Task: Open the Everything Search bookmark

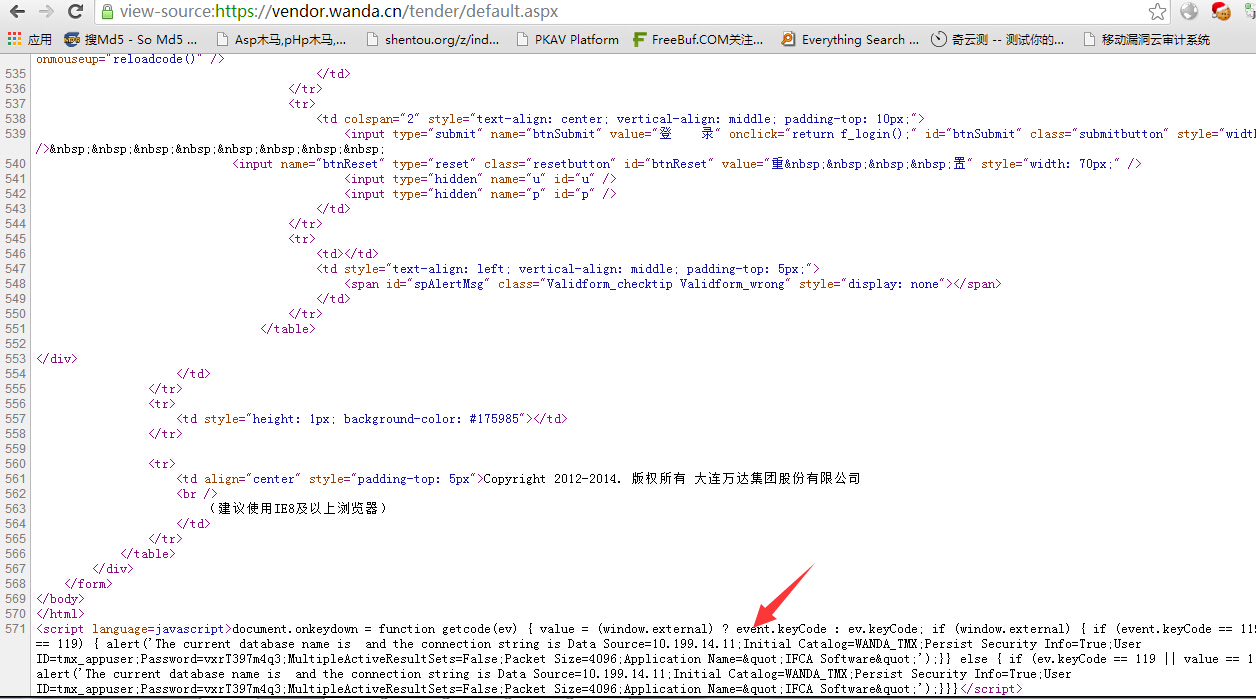Action: pyautogui.click(x=850, y=40)
